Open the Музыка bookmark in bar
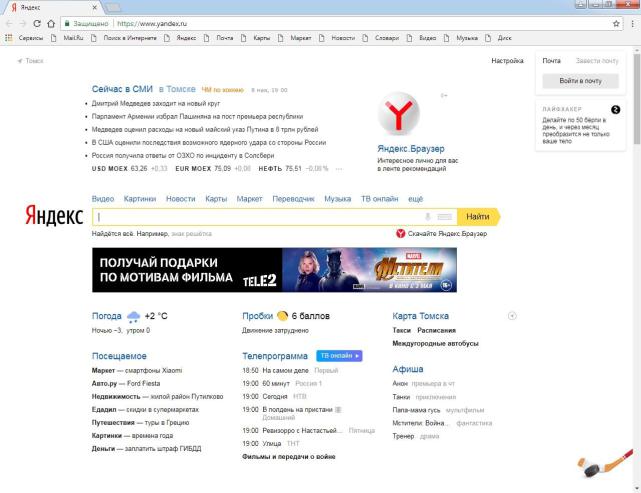Viewport: 641px width, 493px height. tap(467, 38)
